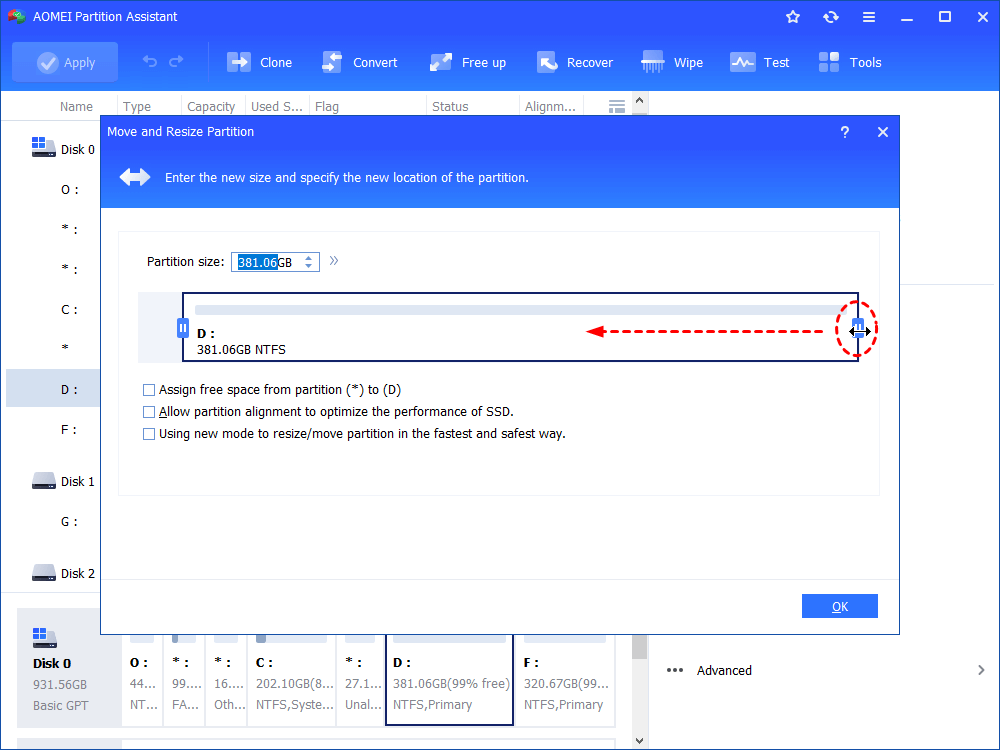Click the Disk 1 drive icon
The image size is (1000, 750).
[x=44, y=481]
